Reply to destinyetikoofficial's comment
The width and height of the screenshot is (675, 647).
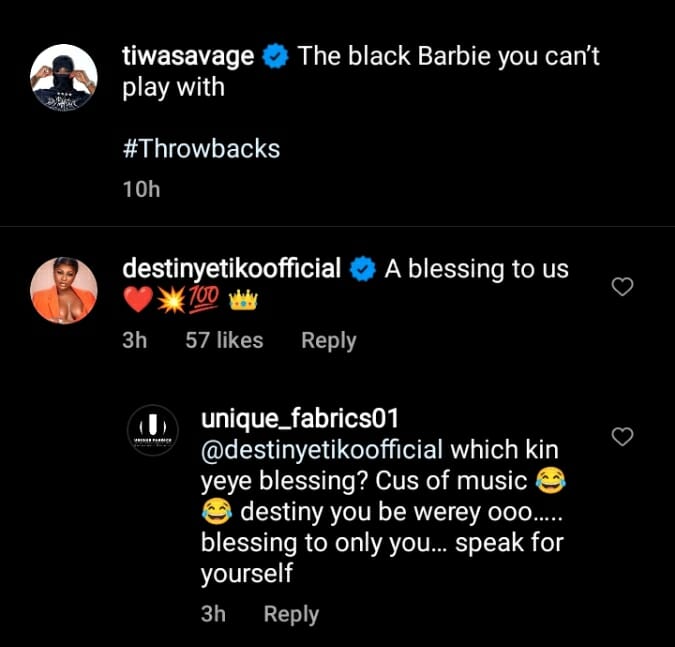tap(328, 340)
